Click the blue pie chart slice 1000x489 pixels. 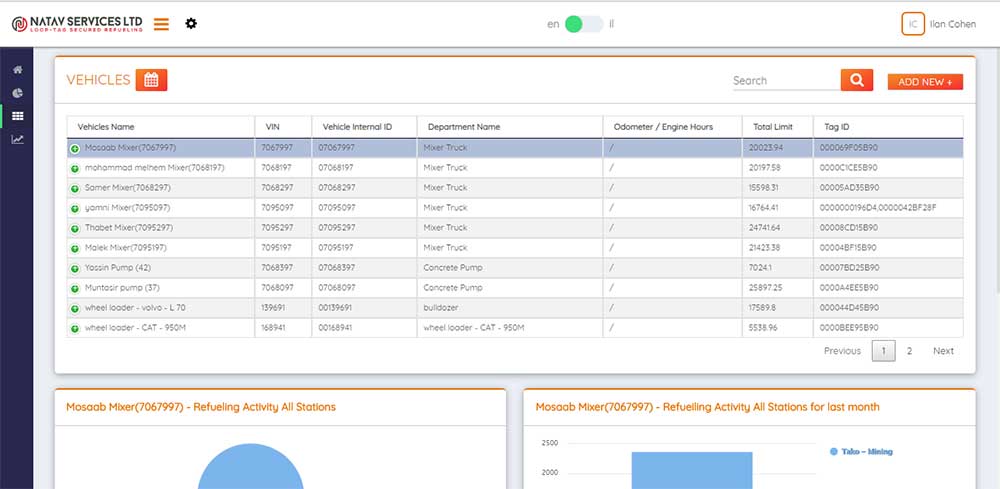pyautogui.click(x=251, y=469)
